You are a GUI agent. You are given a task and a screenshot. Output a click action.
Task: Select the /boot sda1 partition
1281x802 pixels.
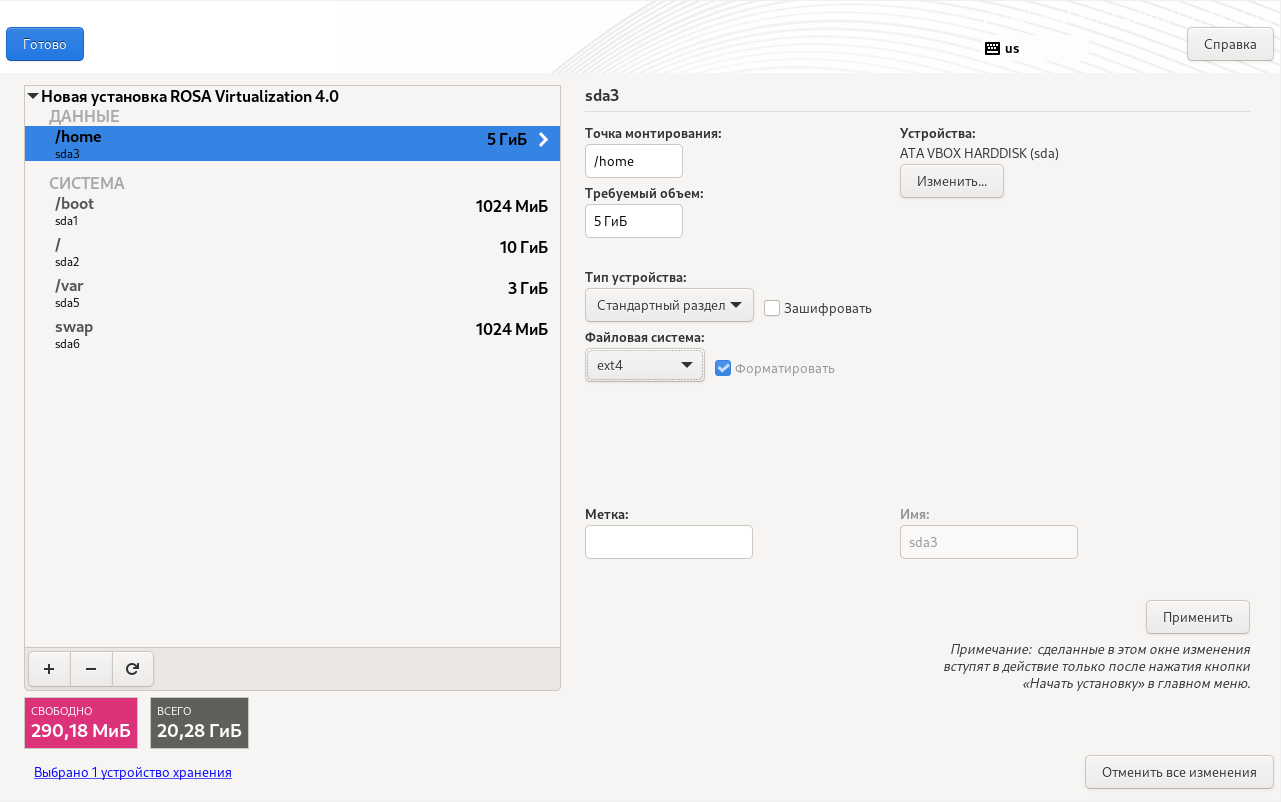(x=292, y=211)
